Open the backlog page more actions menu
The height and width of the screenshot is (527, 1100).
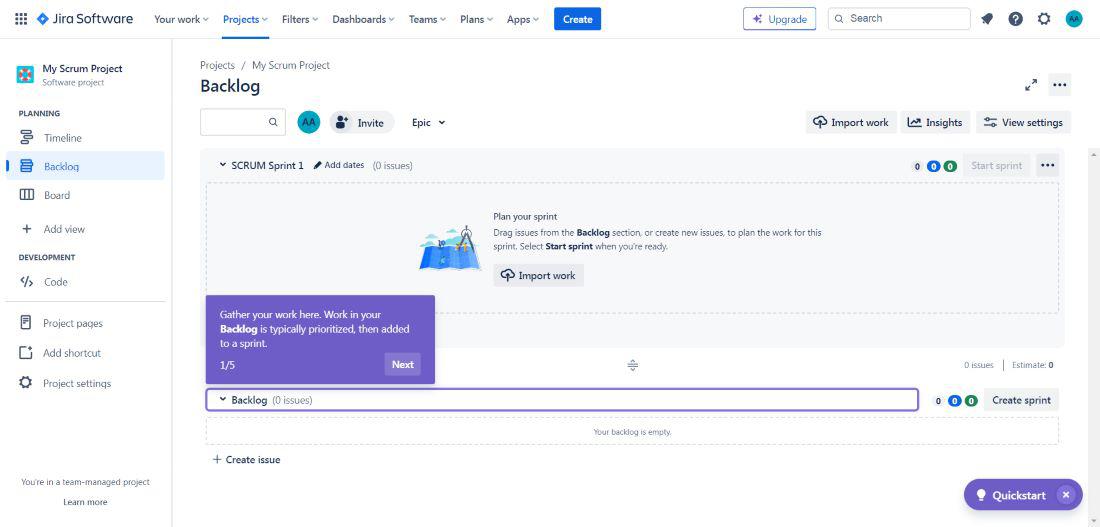[x=1059, y=86]
